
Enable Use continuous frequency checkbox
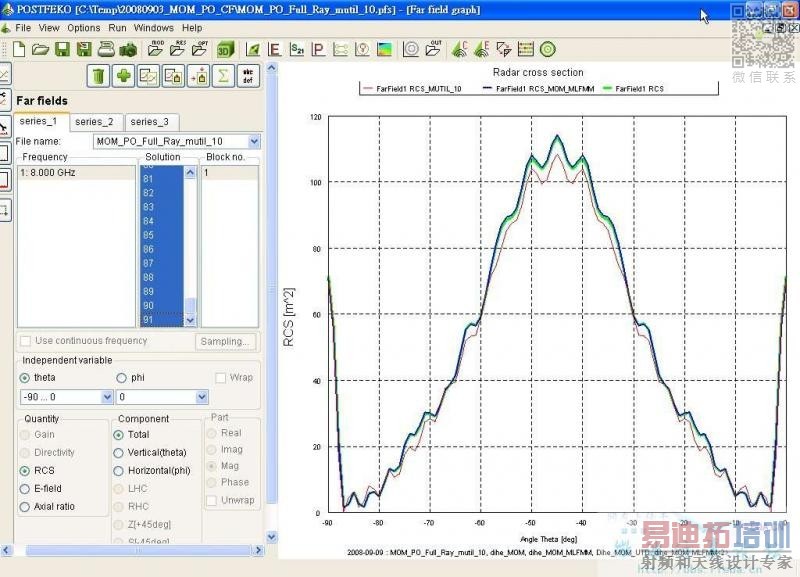click(24, 341)
